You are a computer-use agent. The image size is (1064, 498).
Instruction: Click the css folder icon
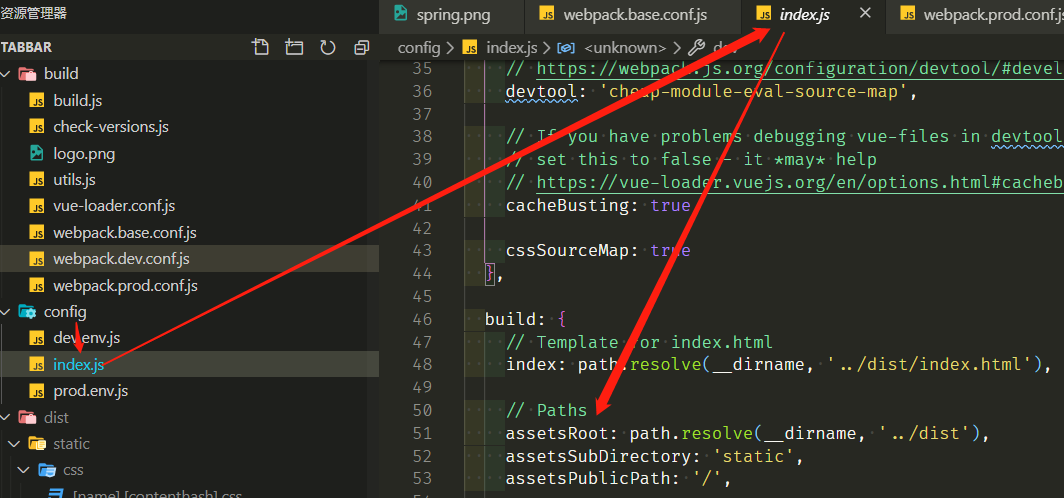click(x=47, y=470)
